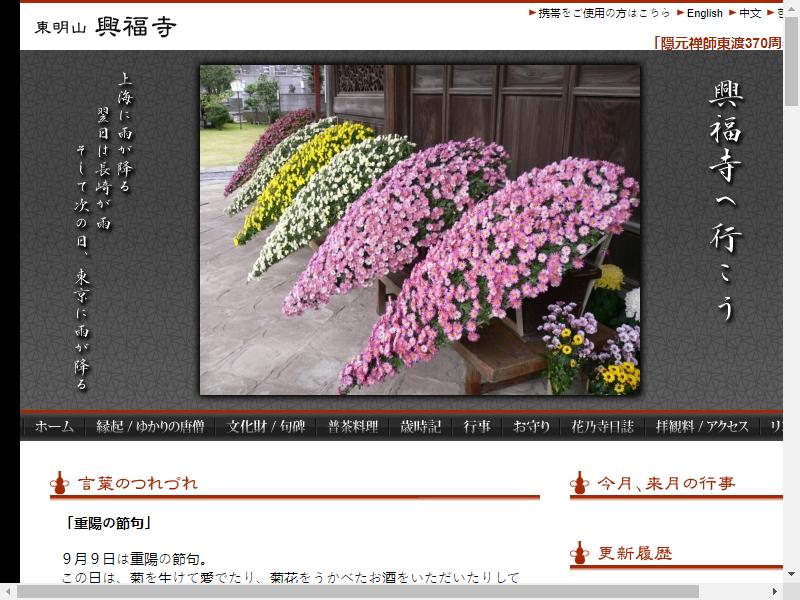The width and height of the screenshot is (800, 600).
Task: Click the gourd icon beside 言葉のつれづれ
Action: coord(60,483)
